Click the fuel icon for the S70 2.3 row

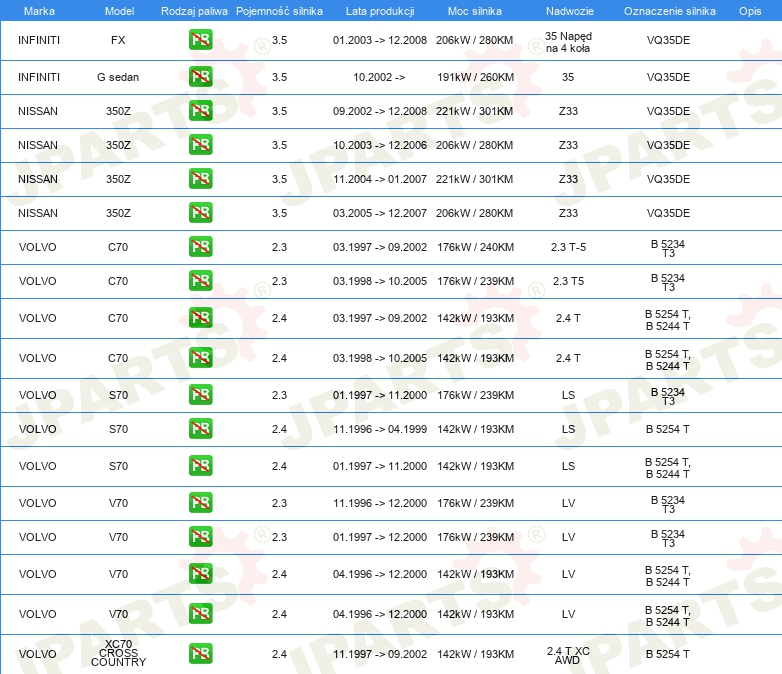tap(200, 395)
